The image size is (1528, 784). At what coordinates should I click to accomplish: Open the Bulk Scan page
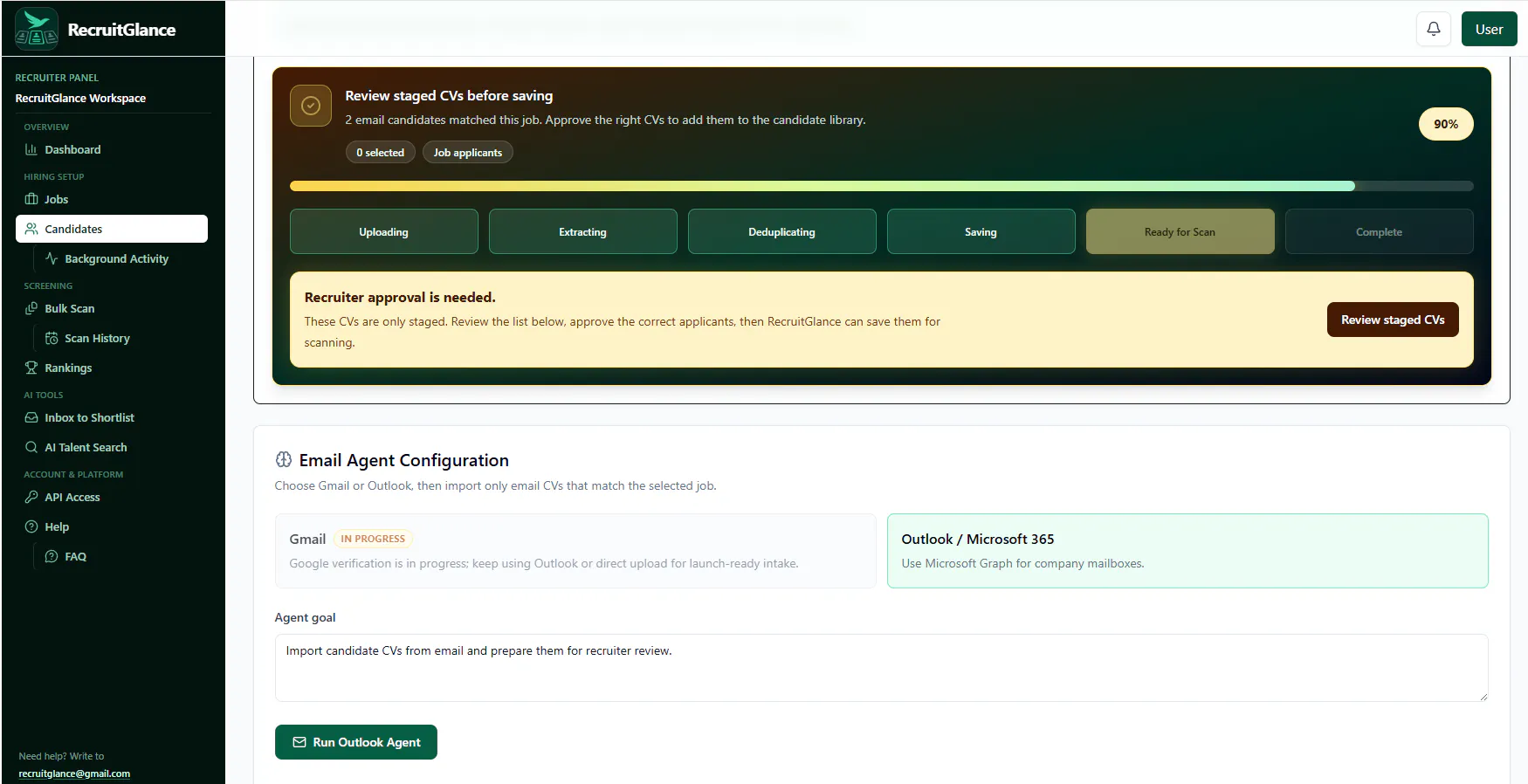[112, 309]
